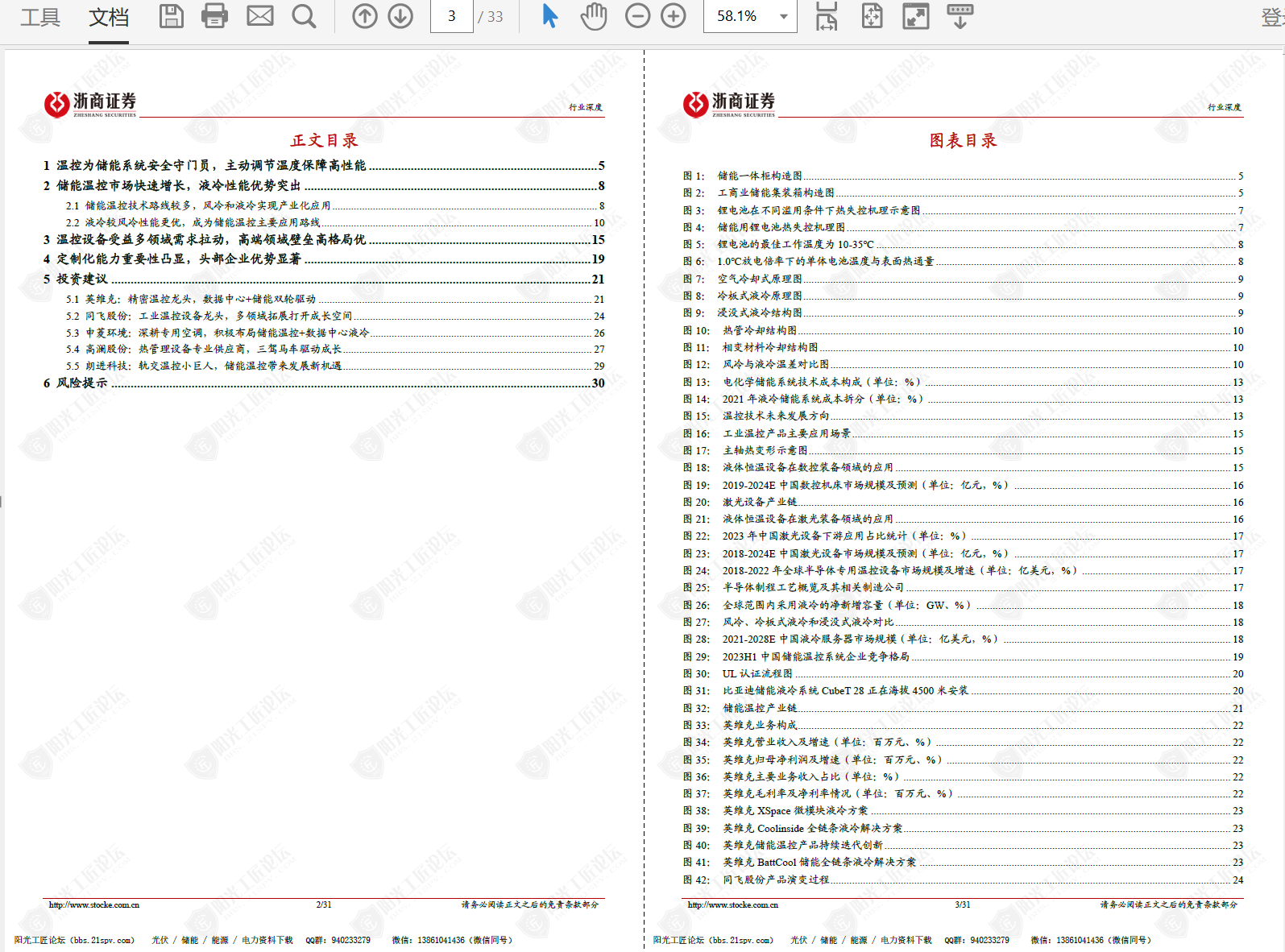Screen dimensions: 1285x952
Task: Zoom in with the plus icon
Action: pyautogui.click(x=674, y=16)
